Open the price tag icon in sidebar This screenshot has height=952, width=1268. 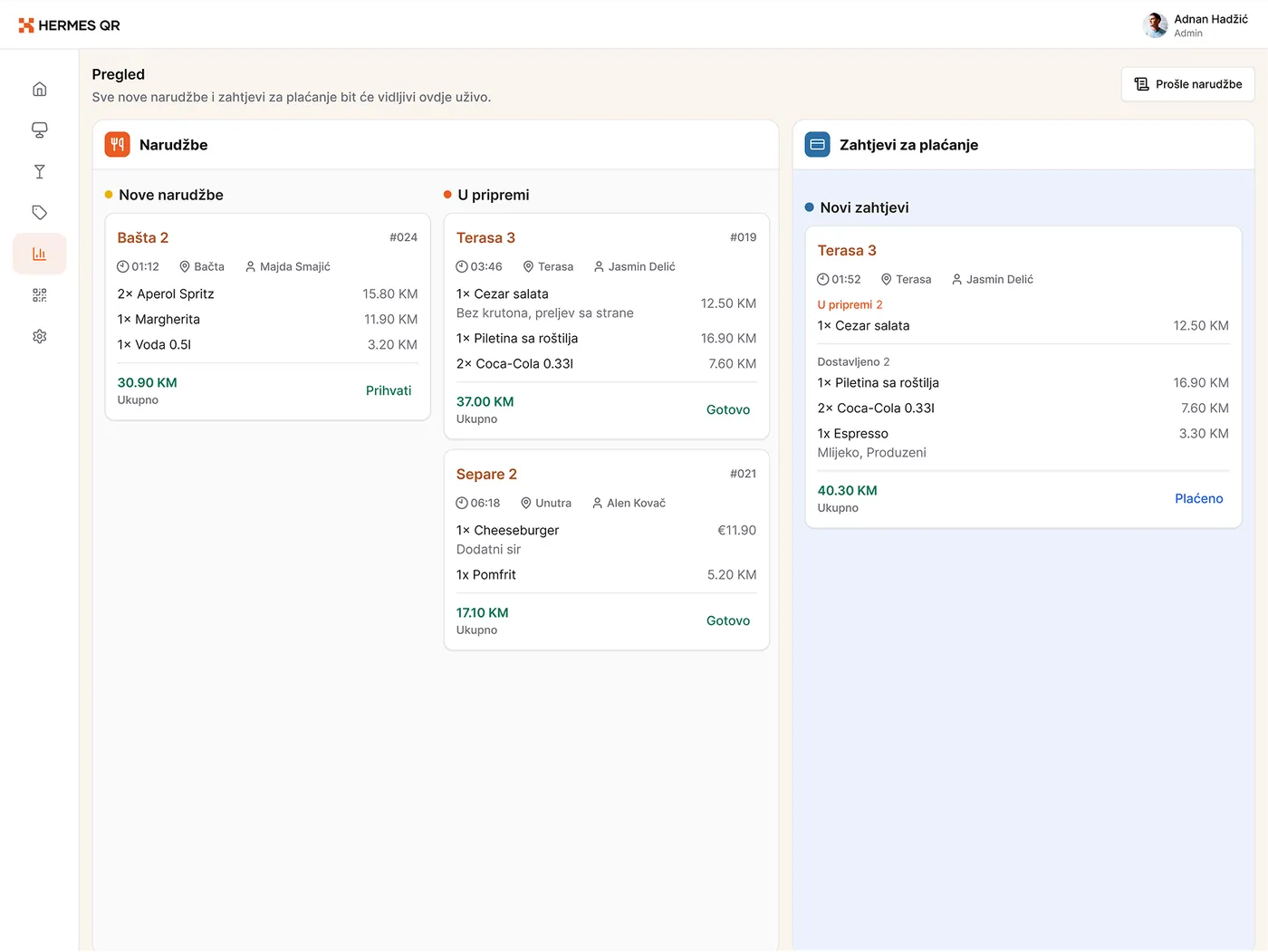pos(39,213)
